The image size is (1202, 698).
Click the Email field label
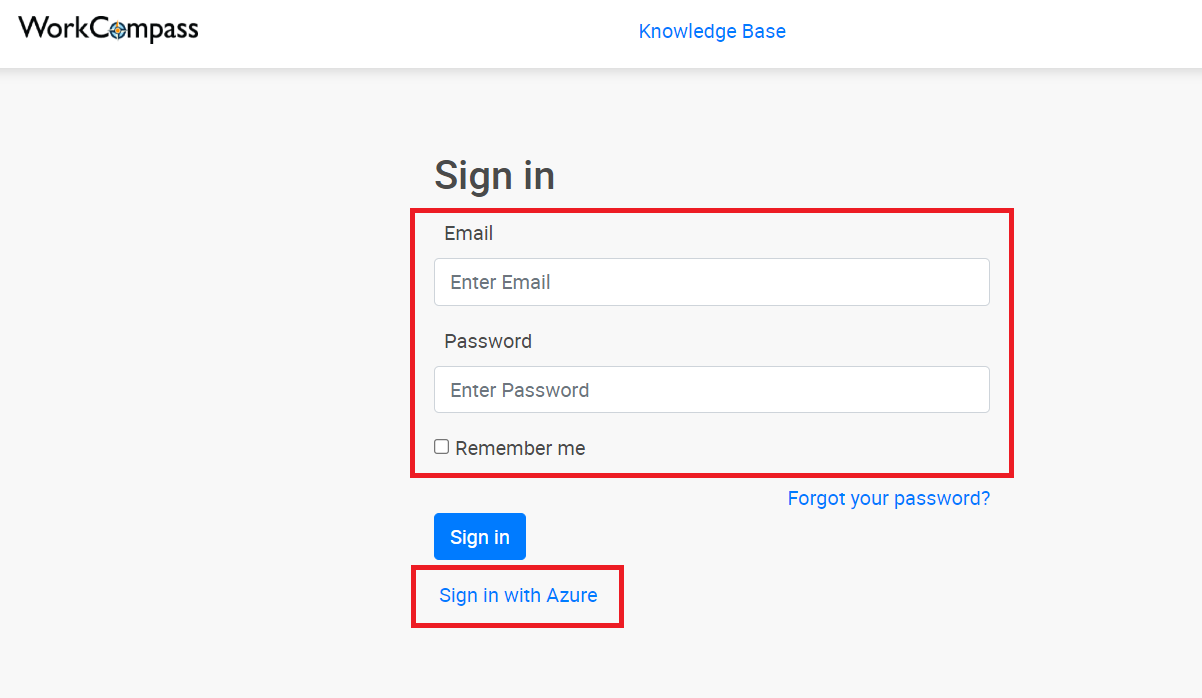(469, 233)
